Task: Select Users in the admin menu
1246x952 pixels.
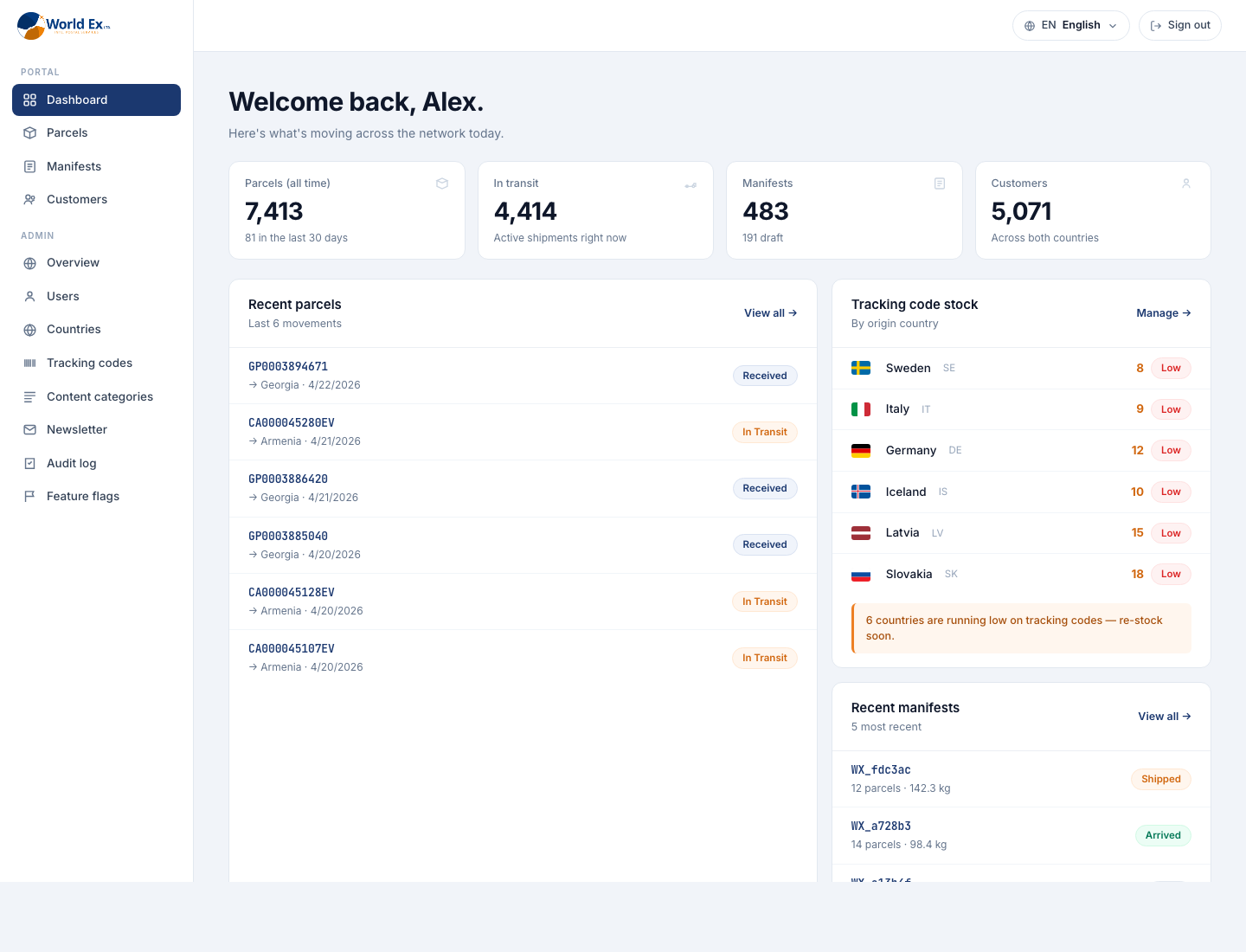Action: click(96, 296)
